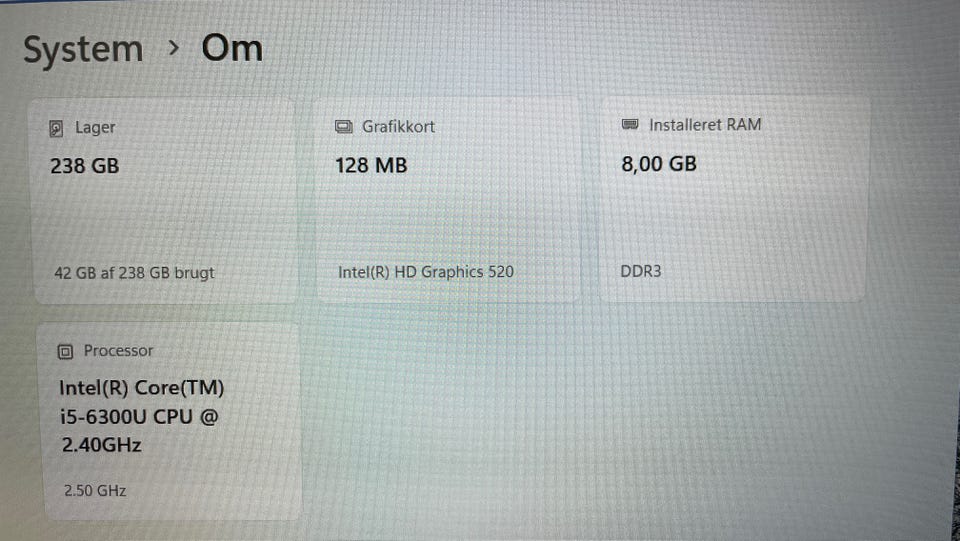Image resolution: width=960 pixels, height=541 pixels.
Task: Click the 2.40GHz line of the processor name
Action: [x=102, y=445]
